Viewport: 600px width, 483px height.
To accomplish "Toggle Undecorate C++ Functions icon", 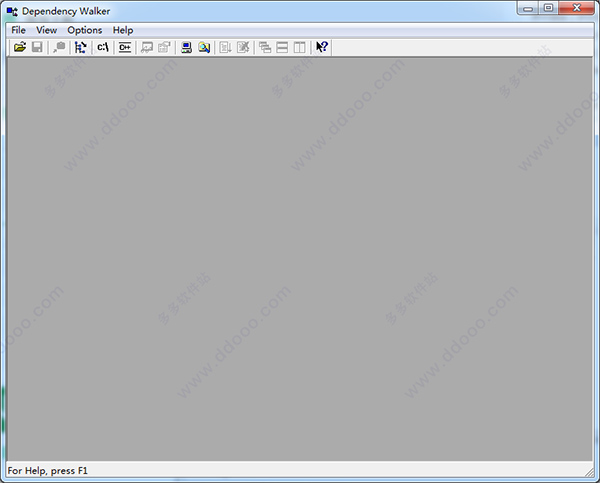I will [125, 47].
